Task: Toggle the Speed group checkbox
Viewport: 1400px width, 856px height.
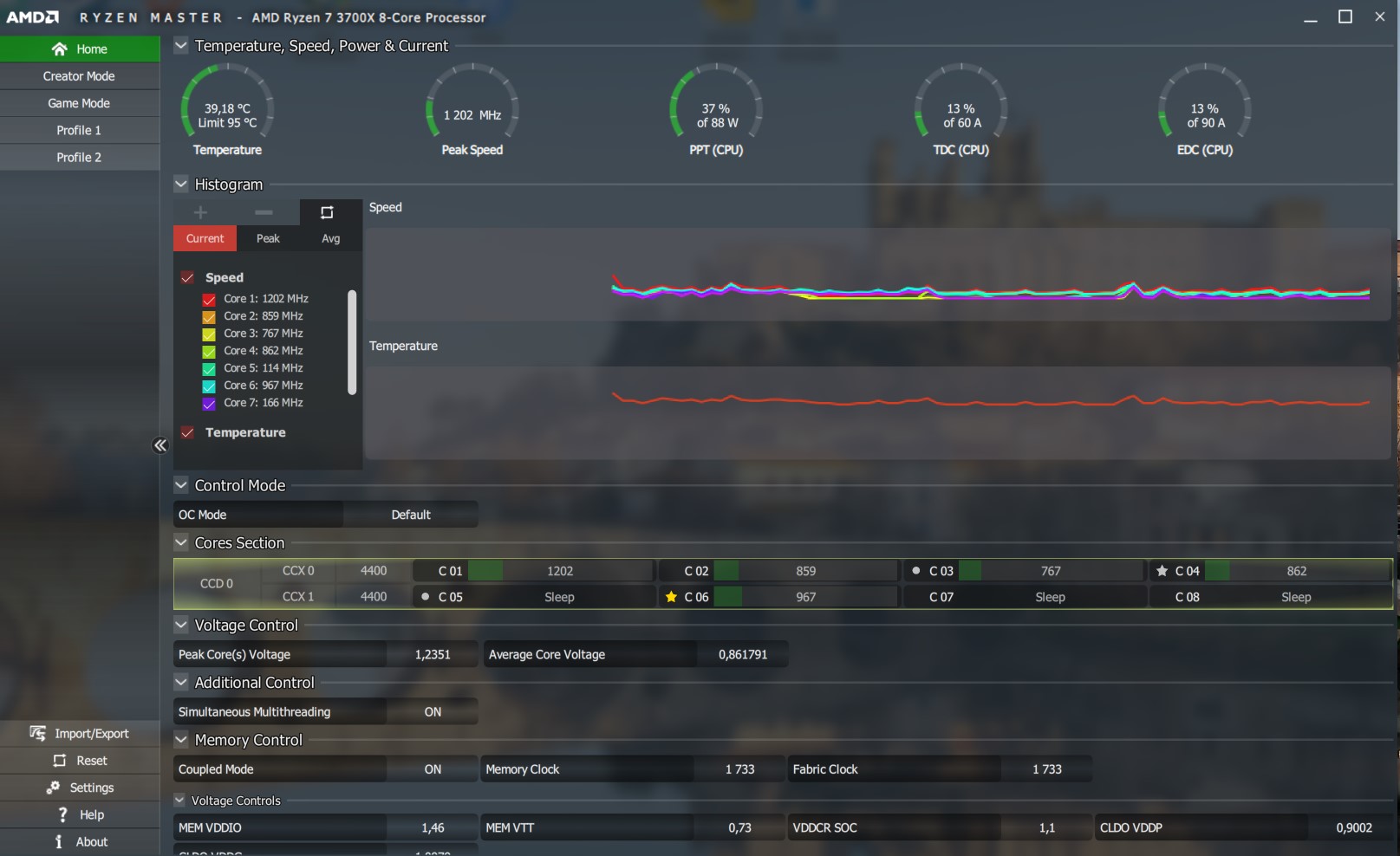Action: pyautogui.click(x=187, y=277)
